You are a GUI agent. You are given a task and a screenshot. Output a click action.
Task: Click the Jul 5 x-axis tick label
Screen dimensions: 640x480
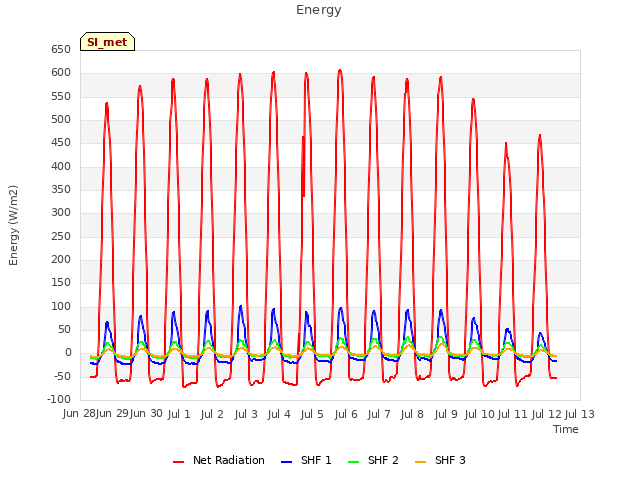click(312, 414)
